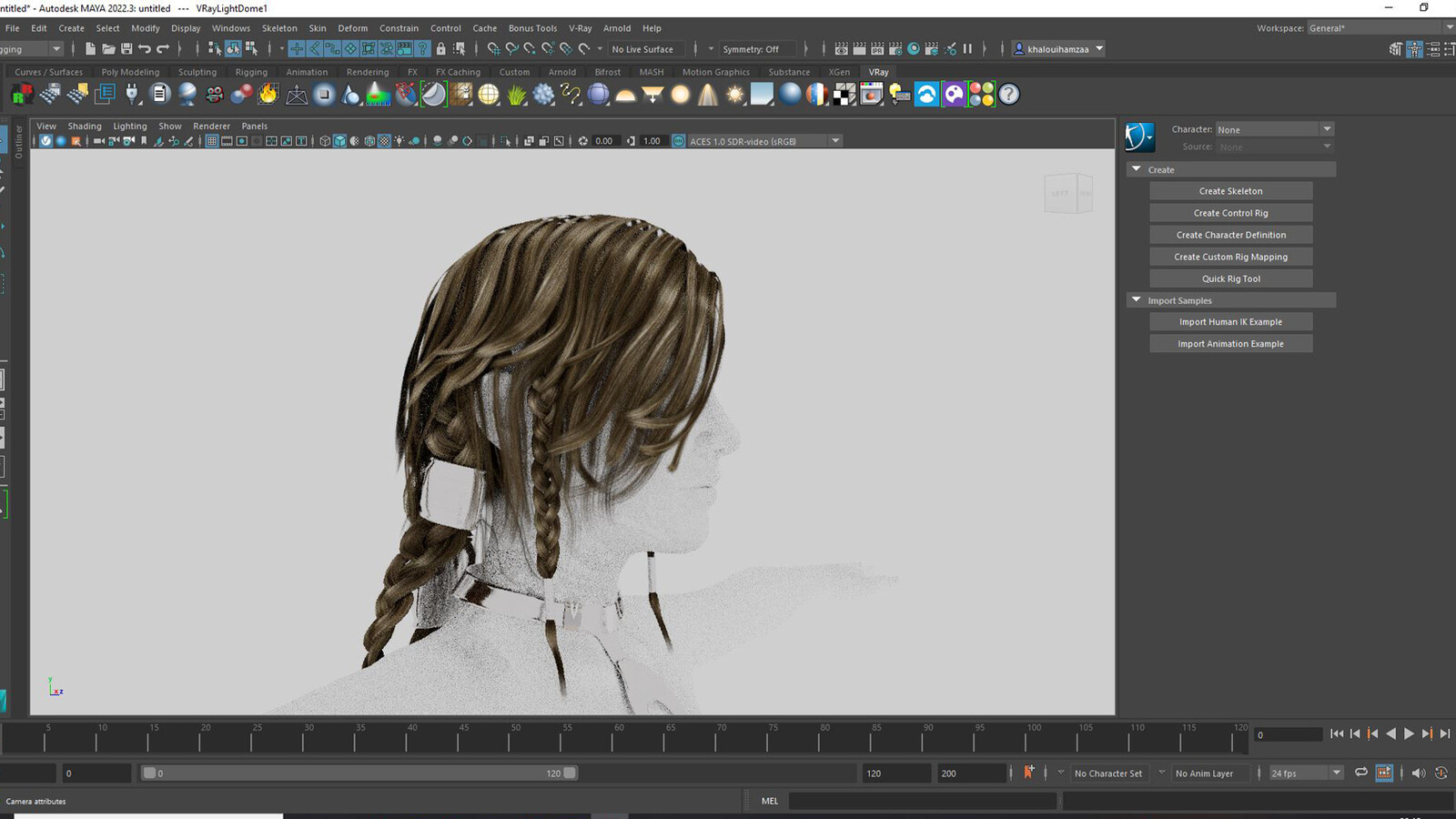Collapse the Create section
The image size is (1456, 819).
(x=1136, y=169)
